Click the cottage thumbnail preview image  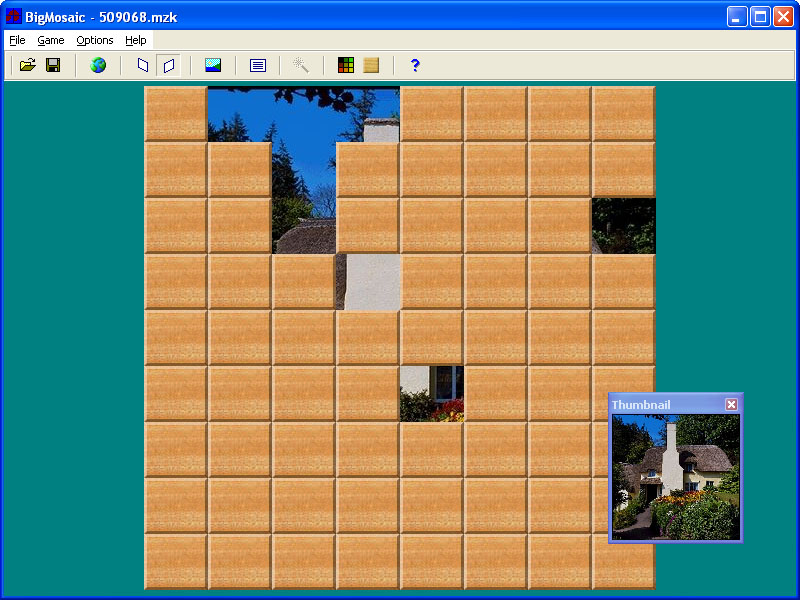[676, 477]
